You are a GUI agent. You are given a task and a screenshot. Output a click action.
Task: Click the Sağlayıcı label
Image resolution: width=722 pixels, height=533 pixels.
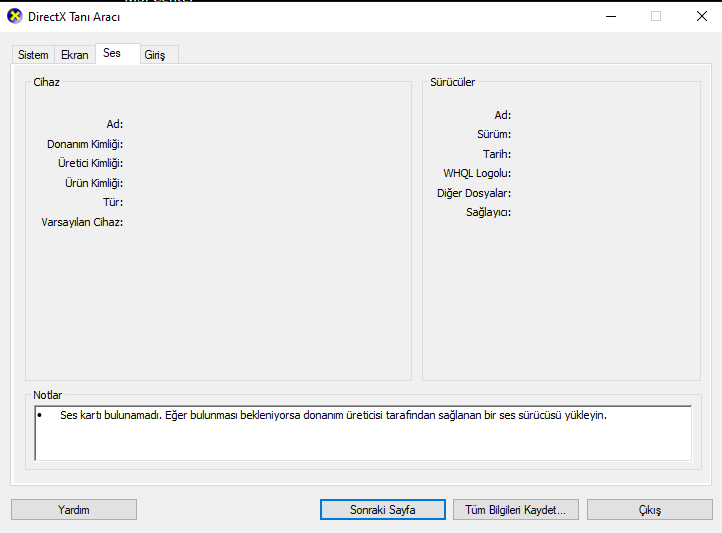pyautogui.click(x=489, y=212)
